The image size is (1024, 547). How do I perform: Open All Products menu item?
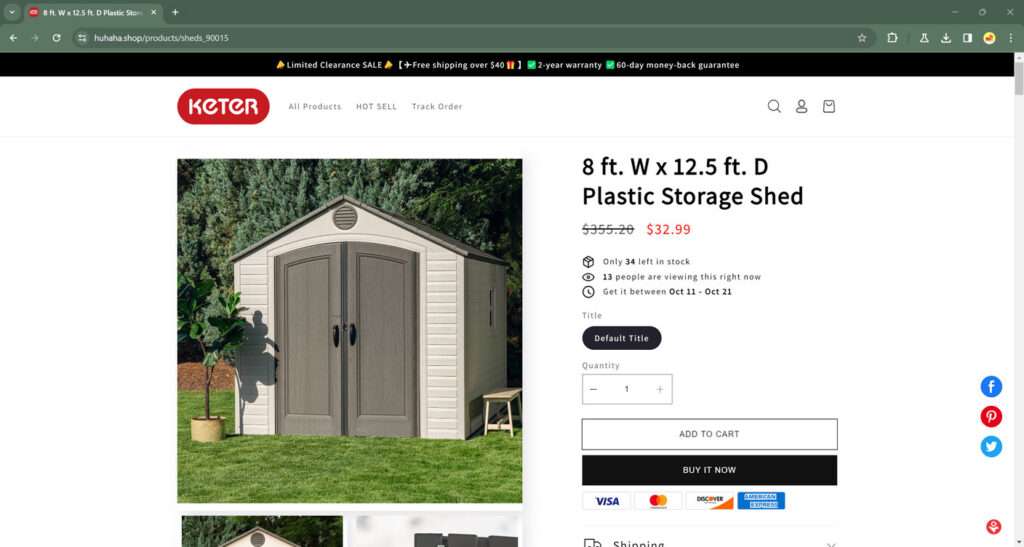pos(315,106)
